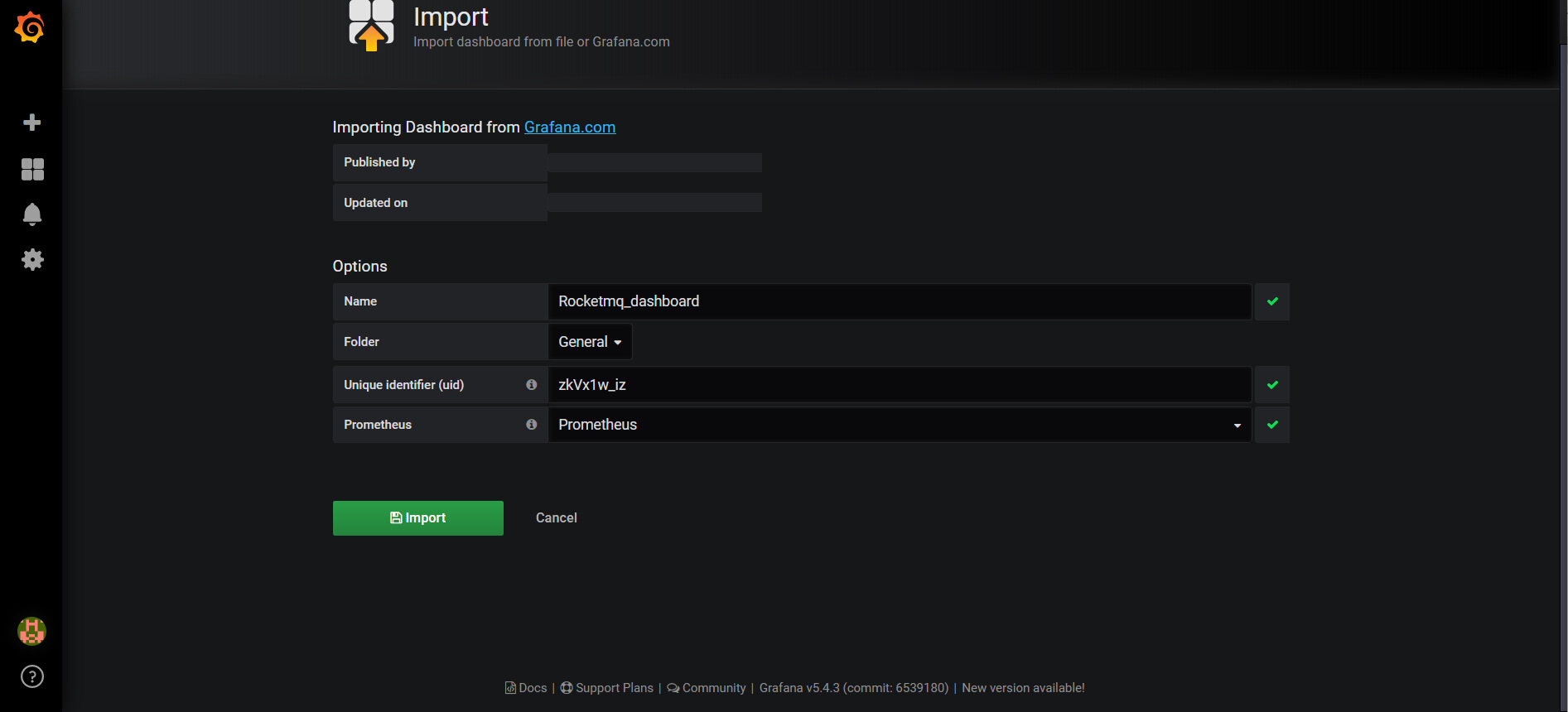Open the Alerting bell icon
This screenshot has width=1568, height=712.
(x=32, y=214)
